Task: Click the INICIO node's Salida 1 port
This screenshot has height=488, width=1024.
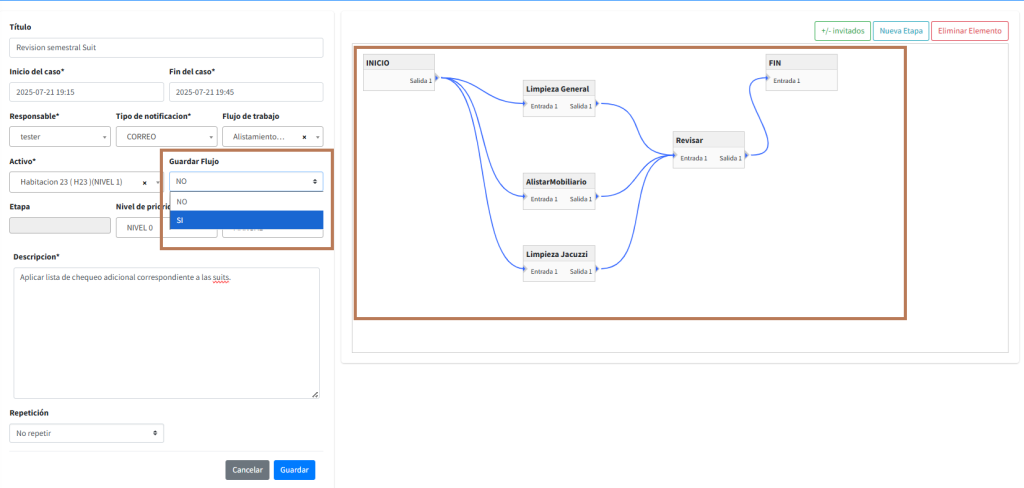Action: point(438,80)
